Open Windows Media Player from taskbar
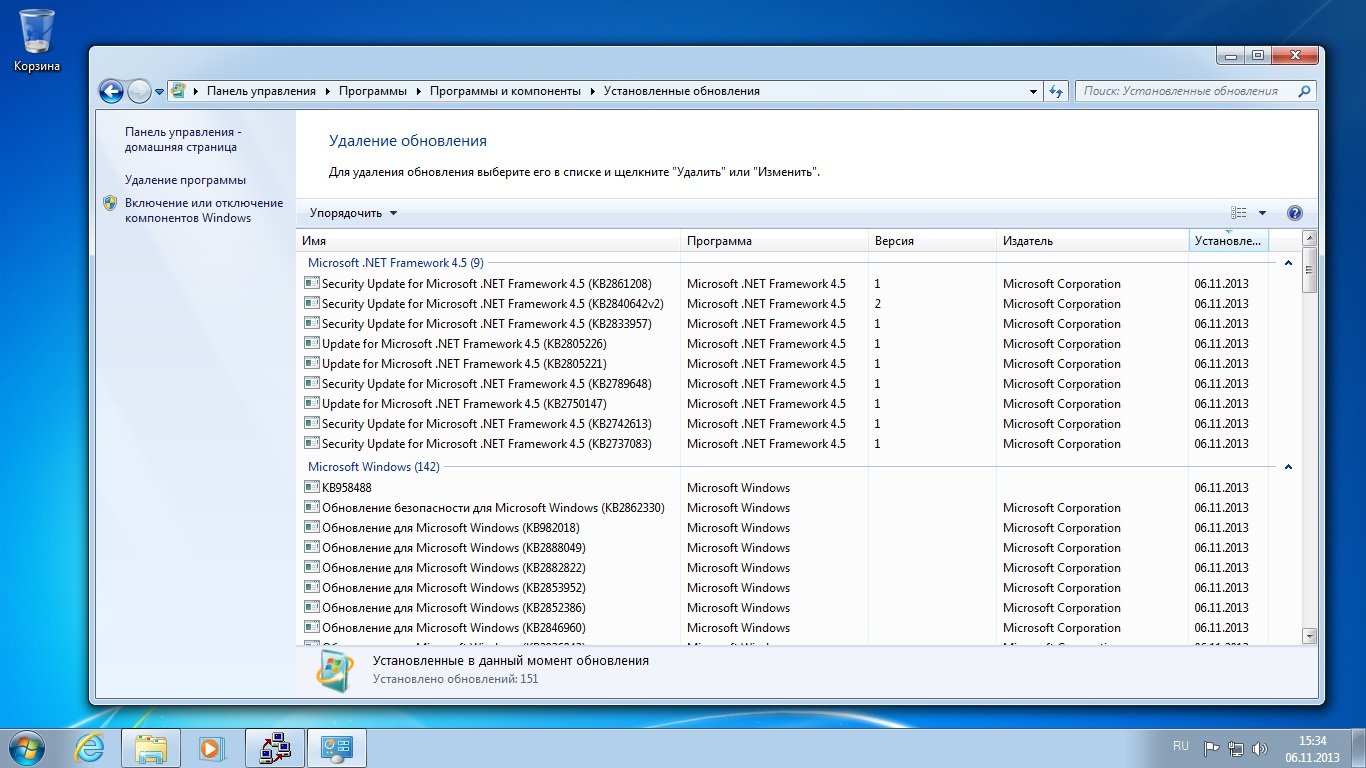The image size is (1366, 768). 212,747
